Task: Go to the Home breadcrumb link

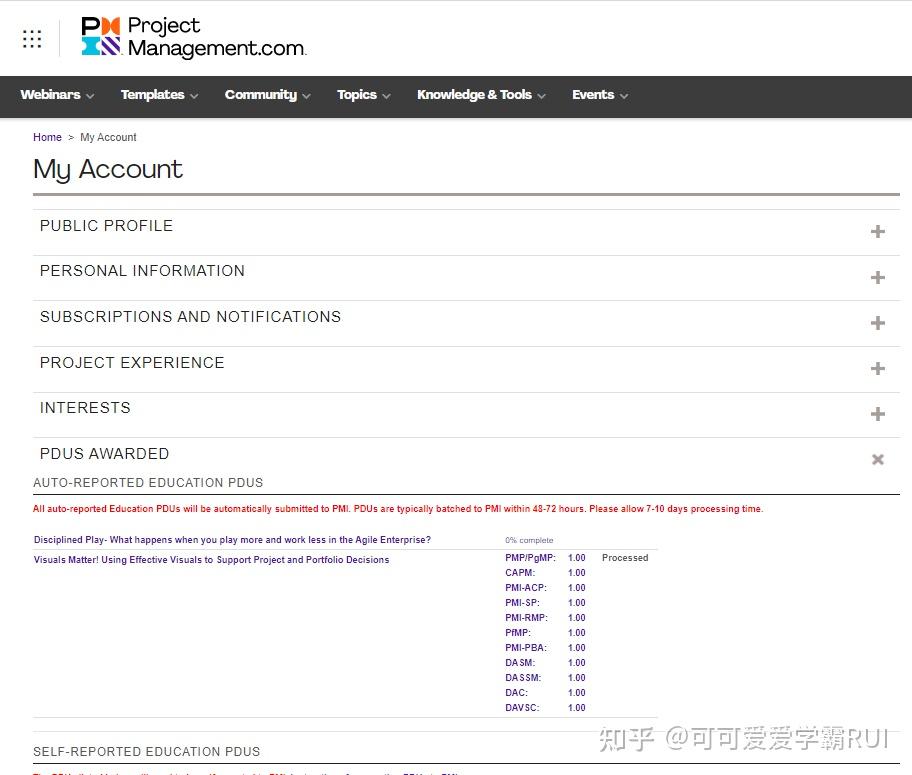Action: [x=47, y=137]
